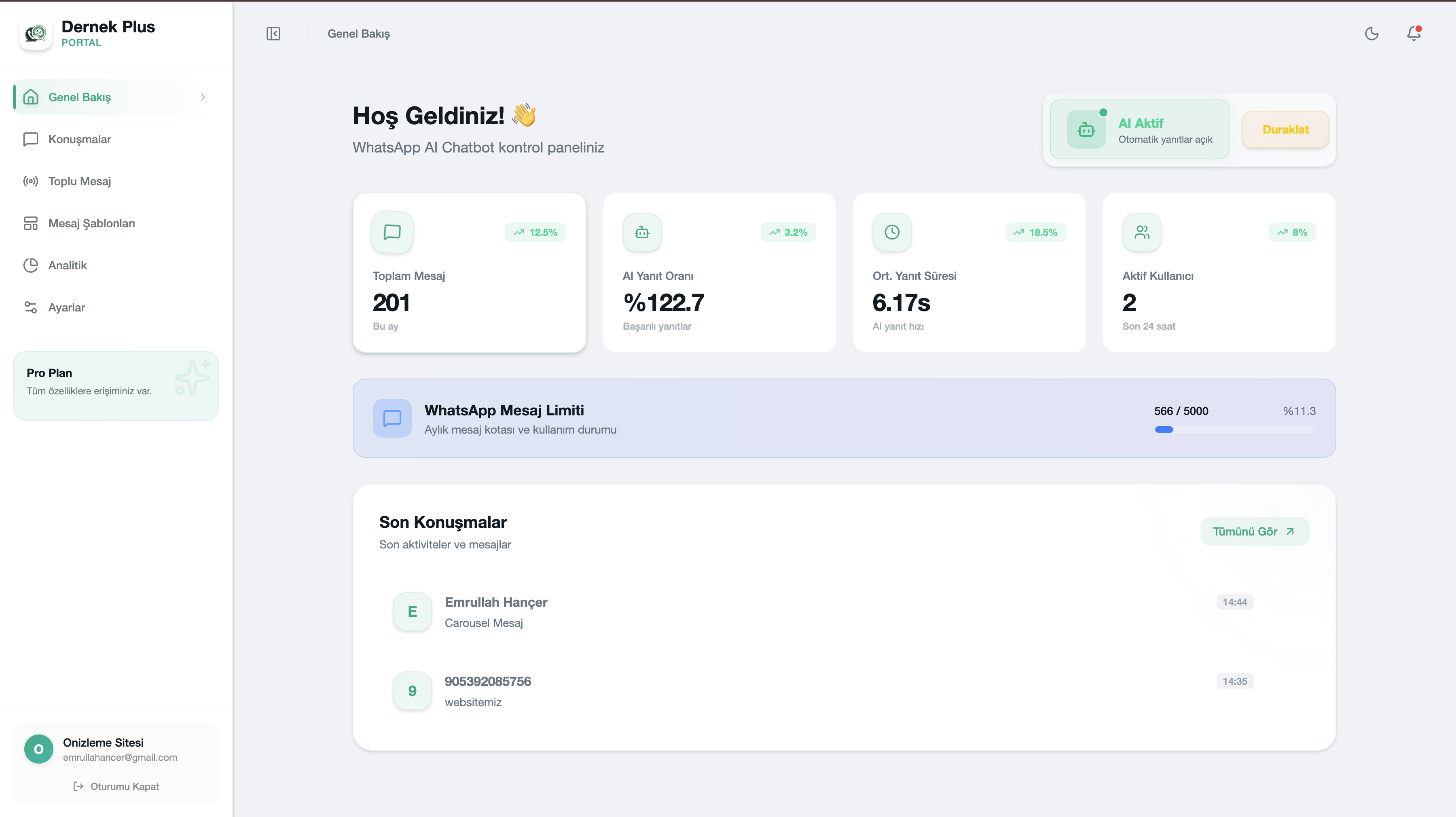Screen dimensions: 1456x817
Task: Click the AI robot status icon
Action: [x=1086, y=129]
